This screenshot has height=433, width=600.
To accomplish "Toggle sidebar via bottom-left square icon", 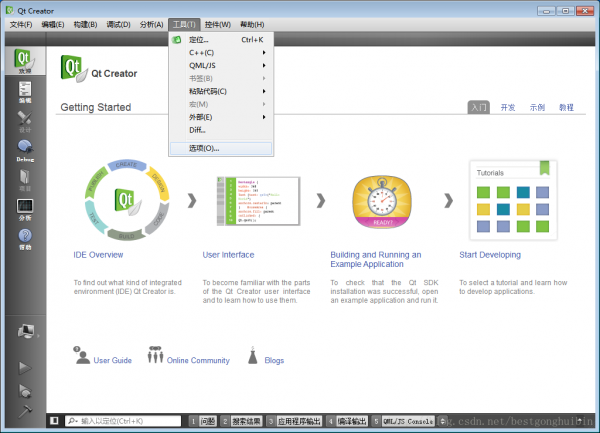I will point(54,421).
